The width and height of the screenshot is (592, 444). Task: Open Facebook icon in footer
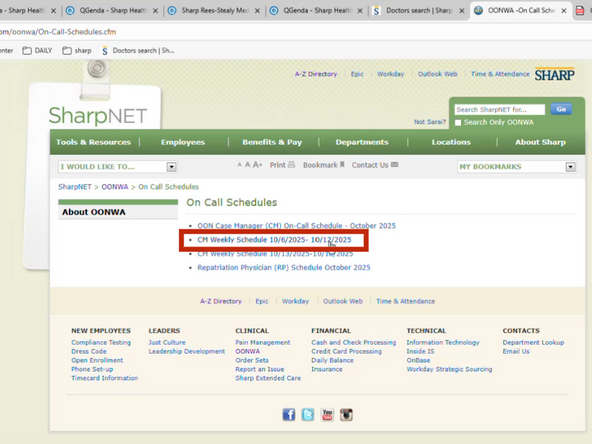tap(289, 415)
